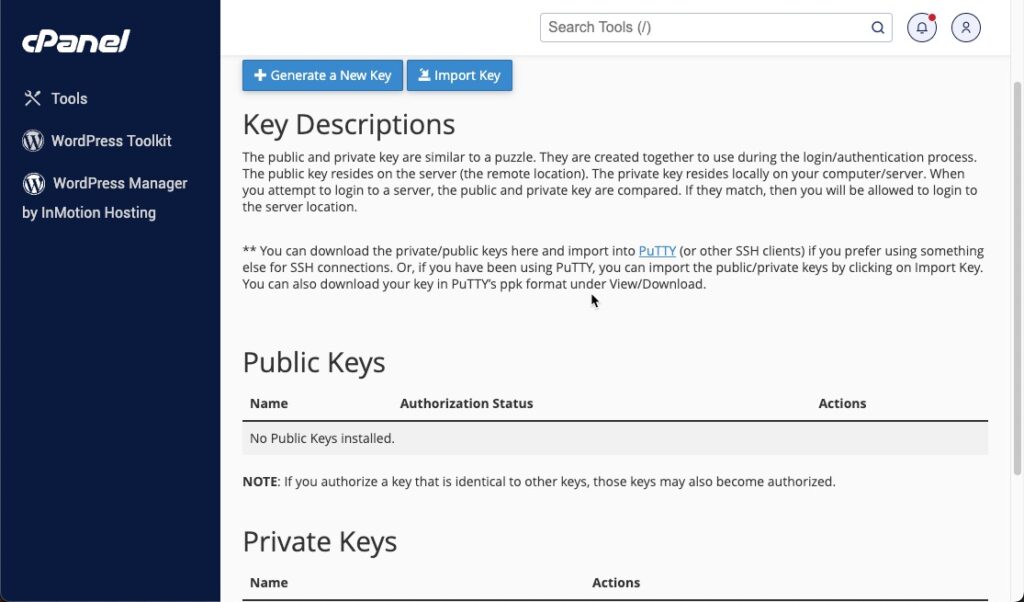Open WordPress Toolkit from the sidebar
This screenshot has width=1024, height=602.
(x=111, y=141)
